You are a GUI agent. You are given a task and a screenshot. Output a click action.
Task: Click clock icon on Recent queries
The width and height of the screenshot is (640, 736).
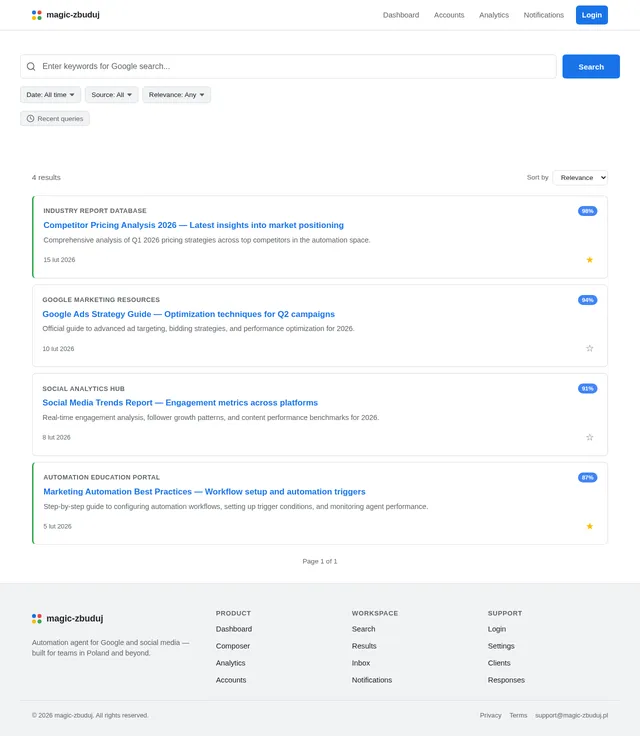[31, 119]
